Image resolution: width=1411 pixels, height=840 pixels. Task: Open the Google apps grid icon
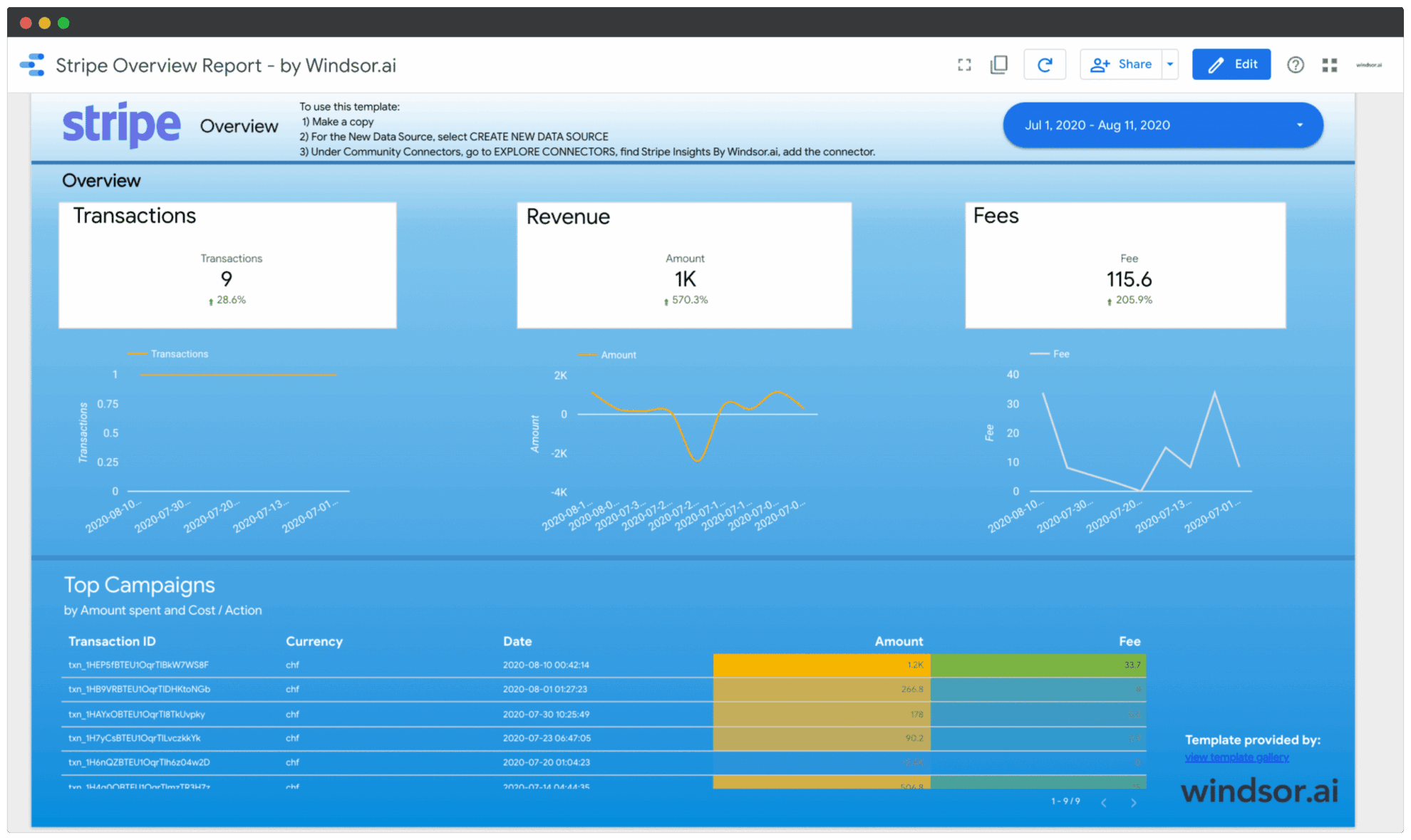[1330, 65]
